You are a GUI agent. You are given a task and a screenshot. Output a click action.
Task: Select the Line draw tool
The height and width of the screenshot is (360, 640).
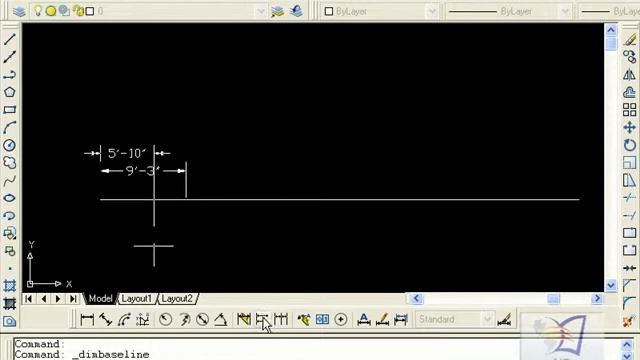[x=9, y=39]
